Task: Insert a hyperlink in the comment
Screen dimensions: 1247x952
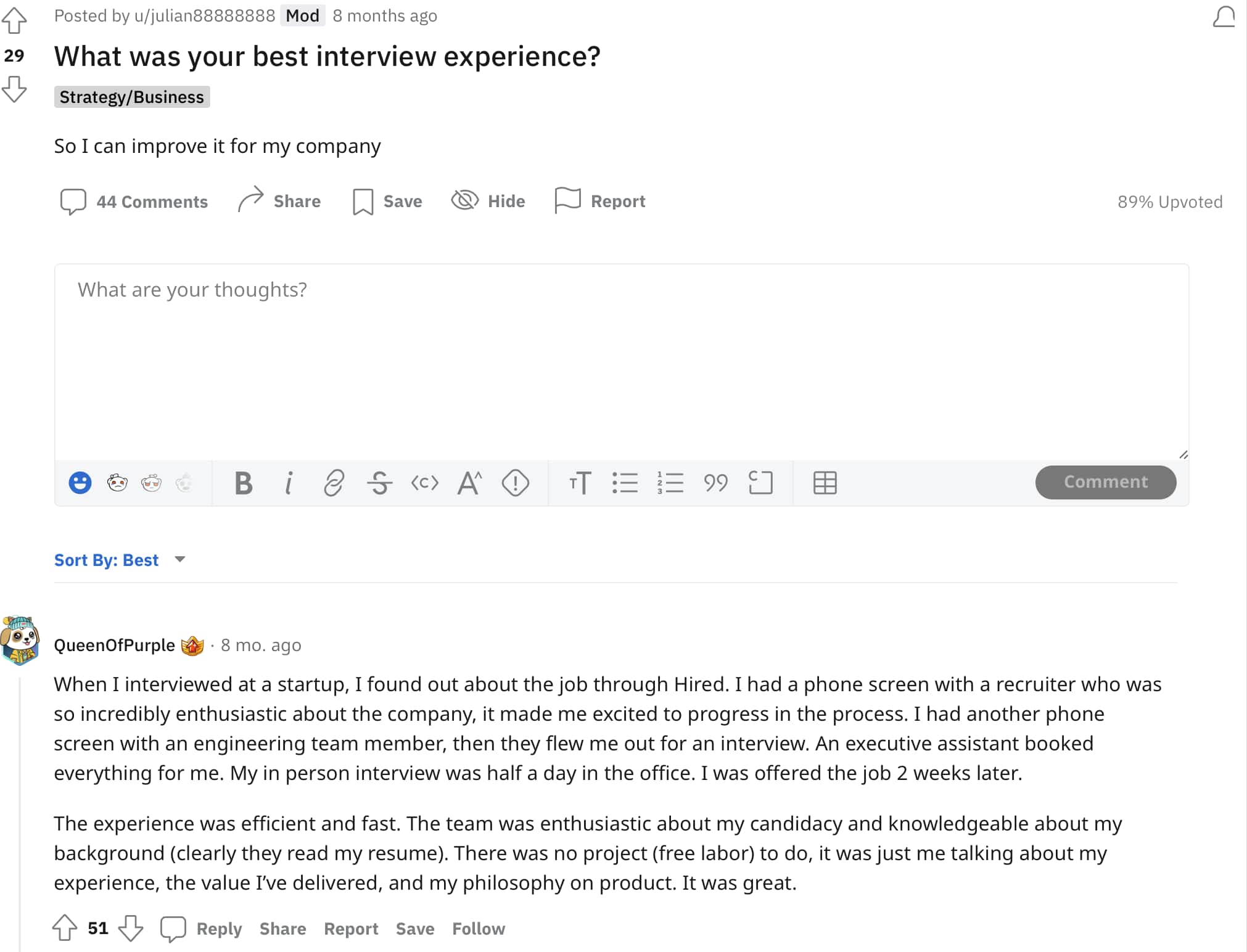Action: coord(334,483)
